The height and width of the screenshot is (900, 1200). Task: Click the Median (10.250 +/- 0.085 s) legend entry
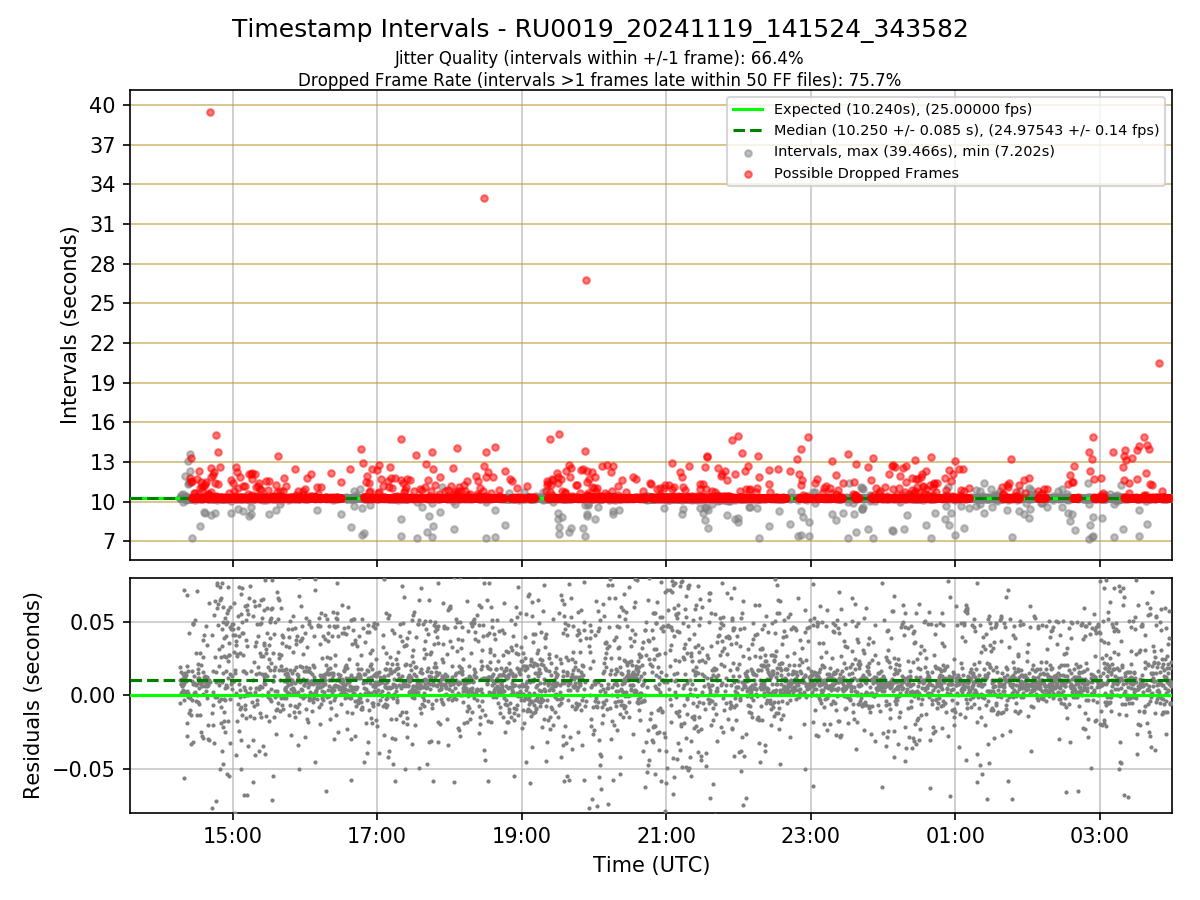(966, 130)
